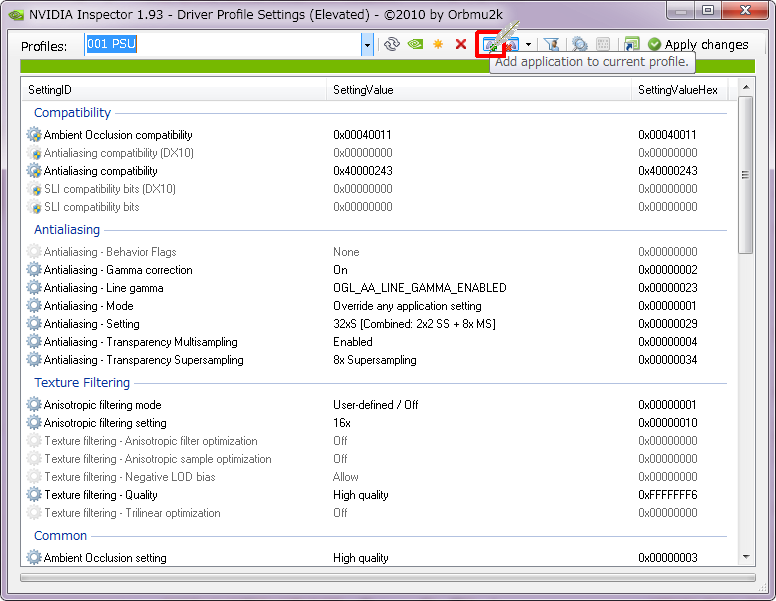Collapse the Common group header

60,536
